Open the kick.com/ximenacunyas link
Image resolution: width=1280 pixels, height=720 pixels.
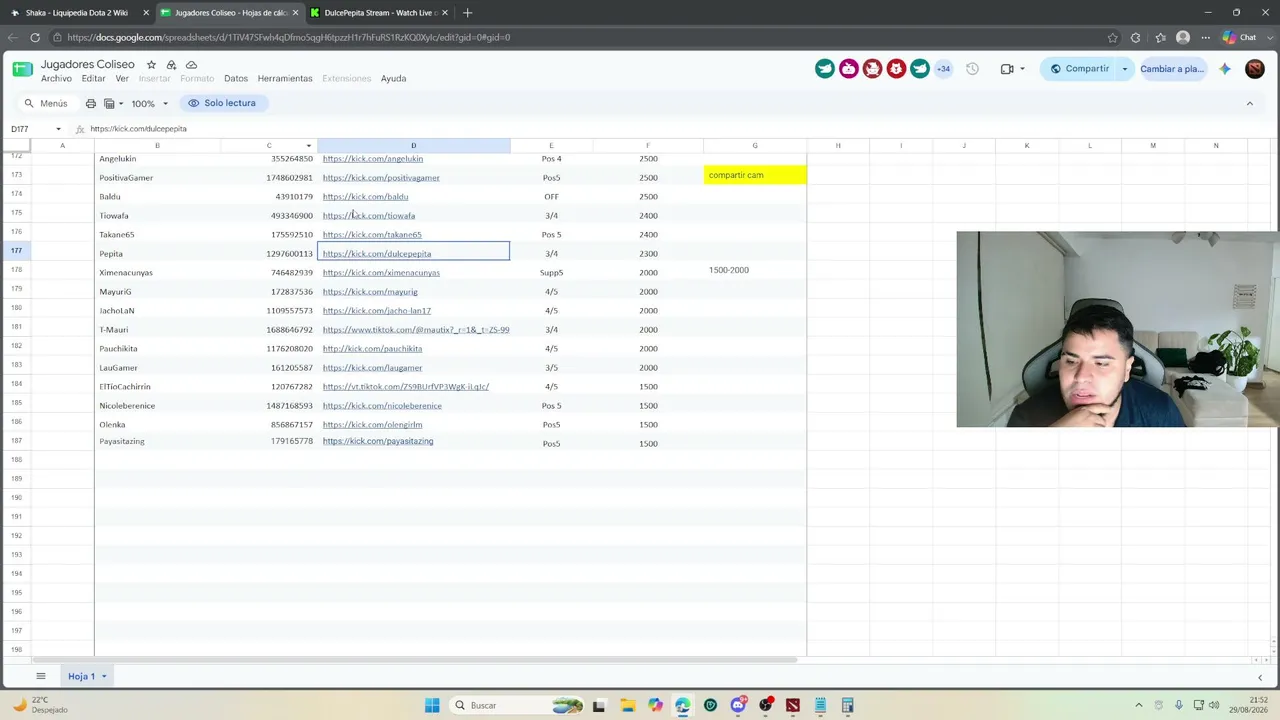click(x=381, y=273)
